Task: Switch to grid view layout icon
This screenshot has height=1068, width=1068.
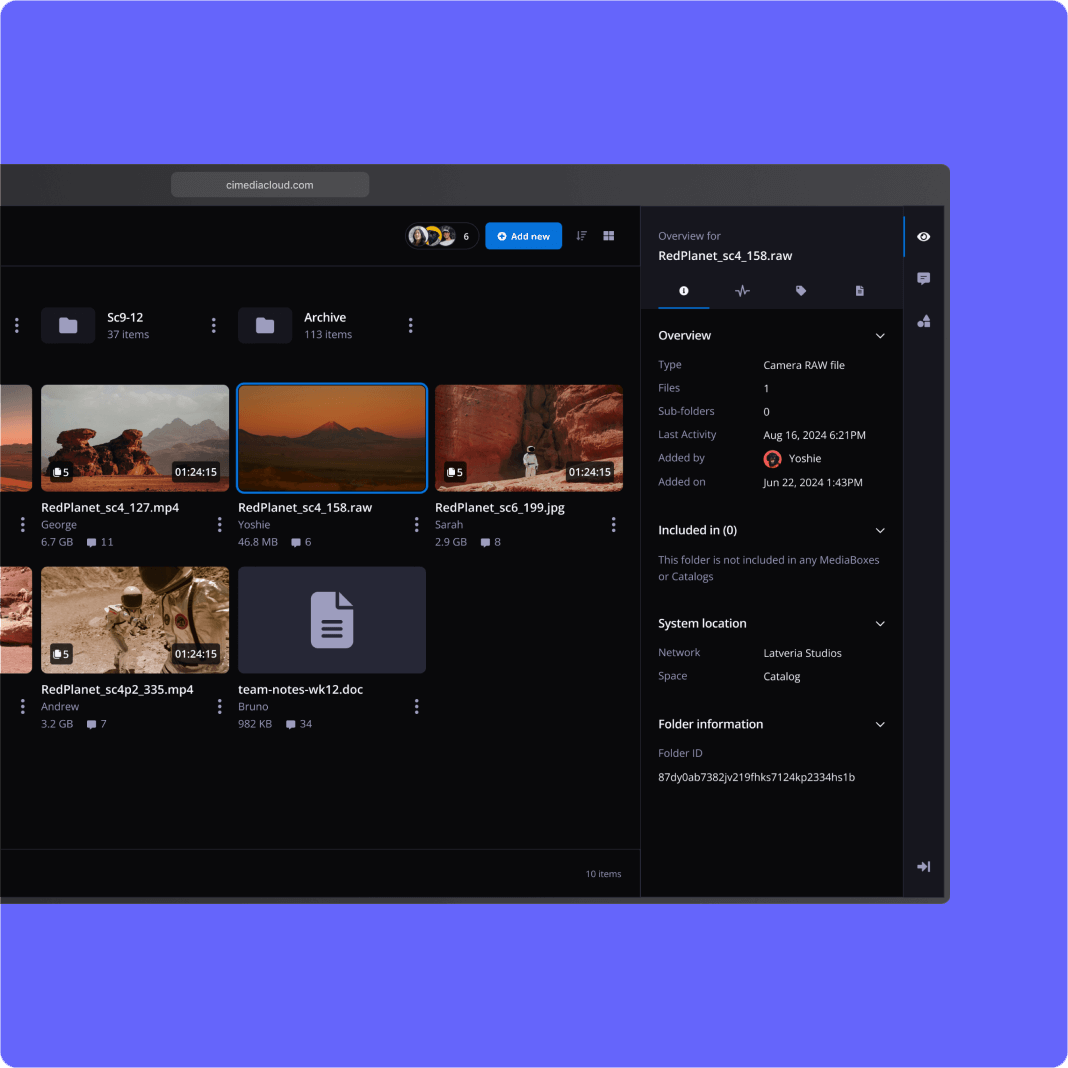Action: [x=608, y=236]
